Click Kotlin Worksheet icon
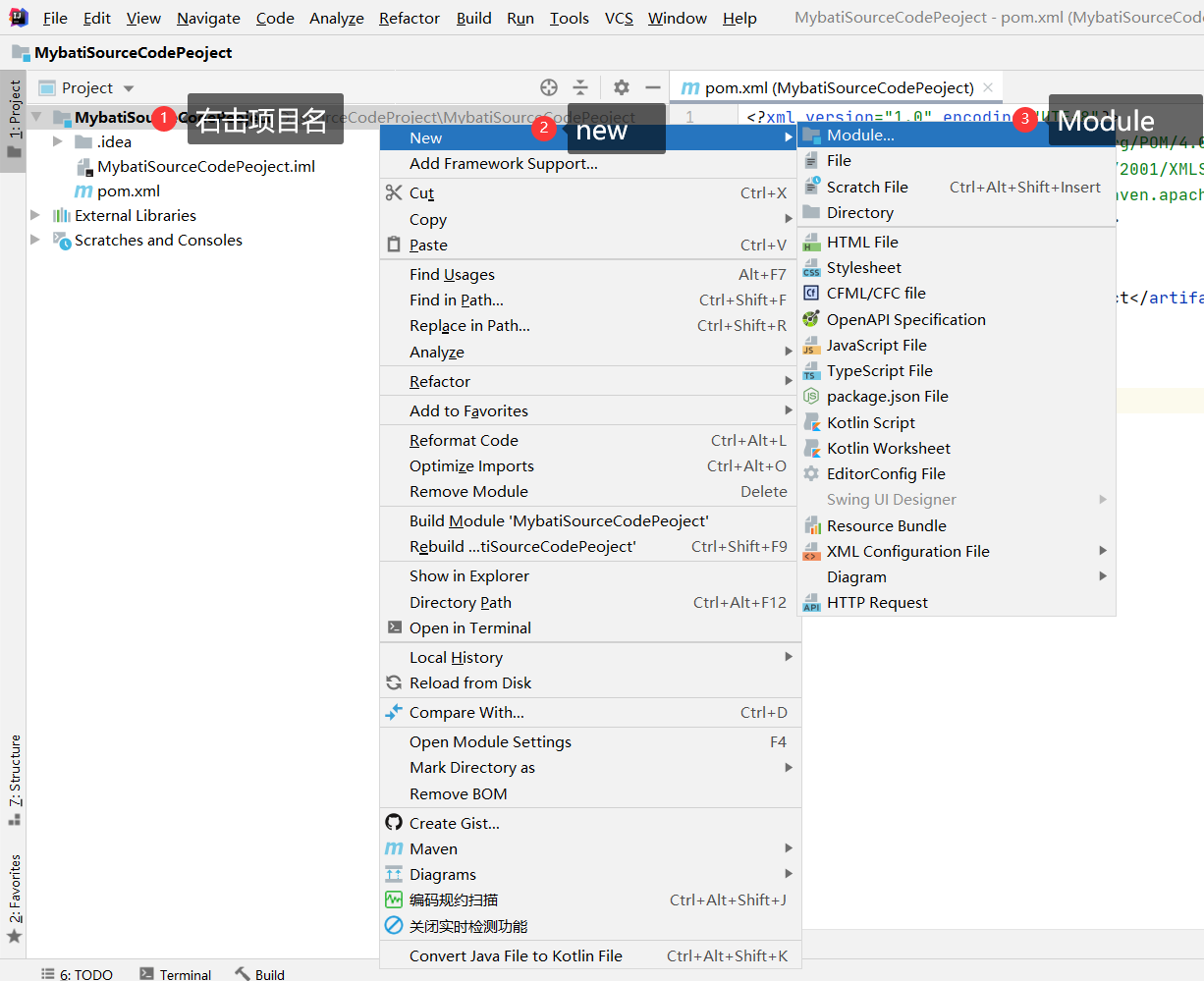This screenshot has width=1204, height=981. pyautogui.click(x=811, y=448)
